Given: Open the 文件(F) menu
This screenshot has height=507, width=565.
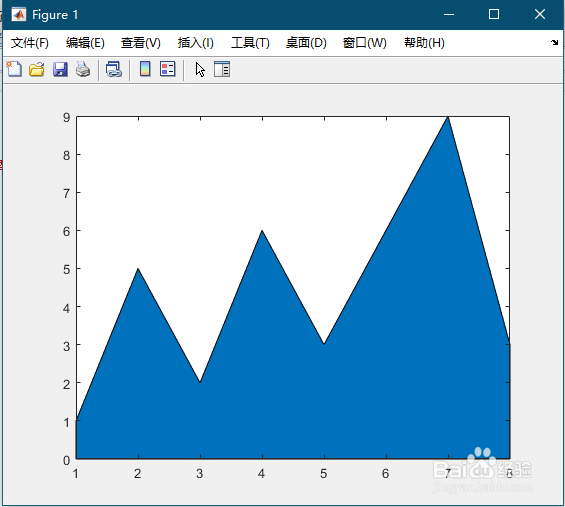Looking at the screenshot, I should click(30, 43).
